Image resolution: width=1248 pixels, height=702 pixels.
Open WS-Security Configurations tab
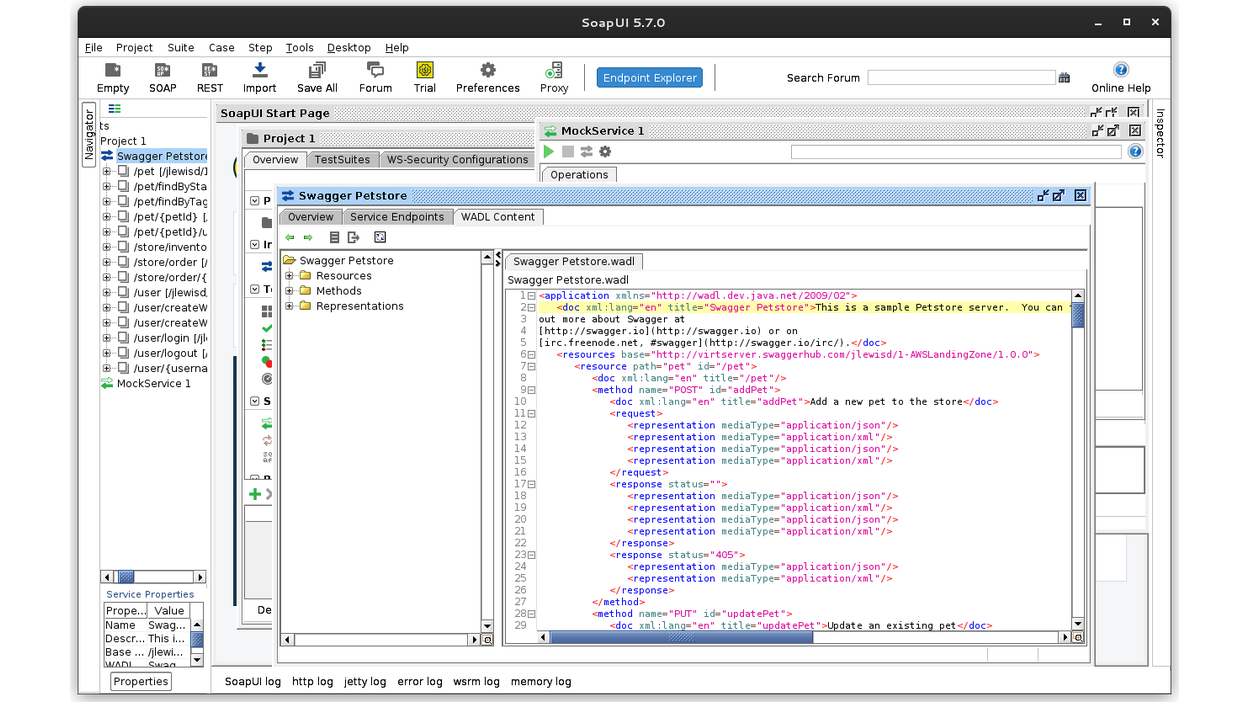(457, 160)
